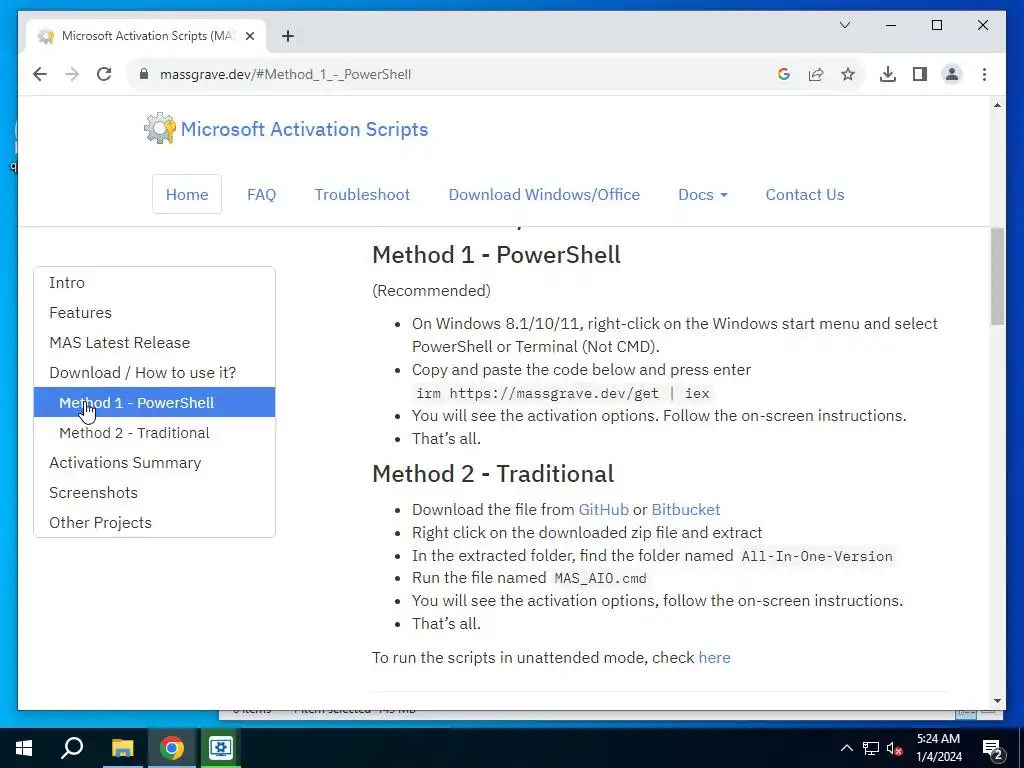
Task: Open the Chrome profile avatar
Action: pyautogui.click(x=952, y=74)
